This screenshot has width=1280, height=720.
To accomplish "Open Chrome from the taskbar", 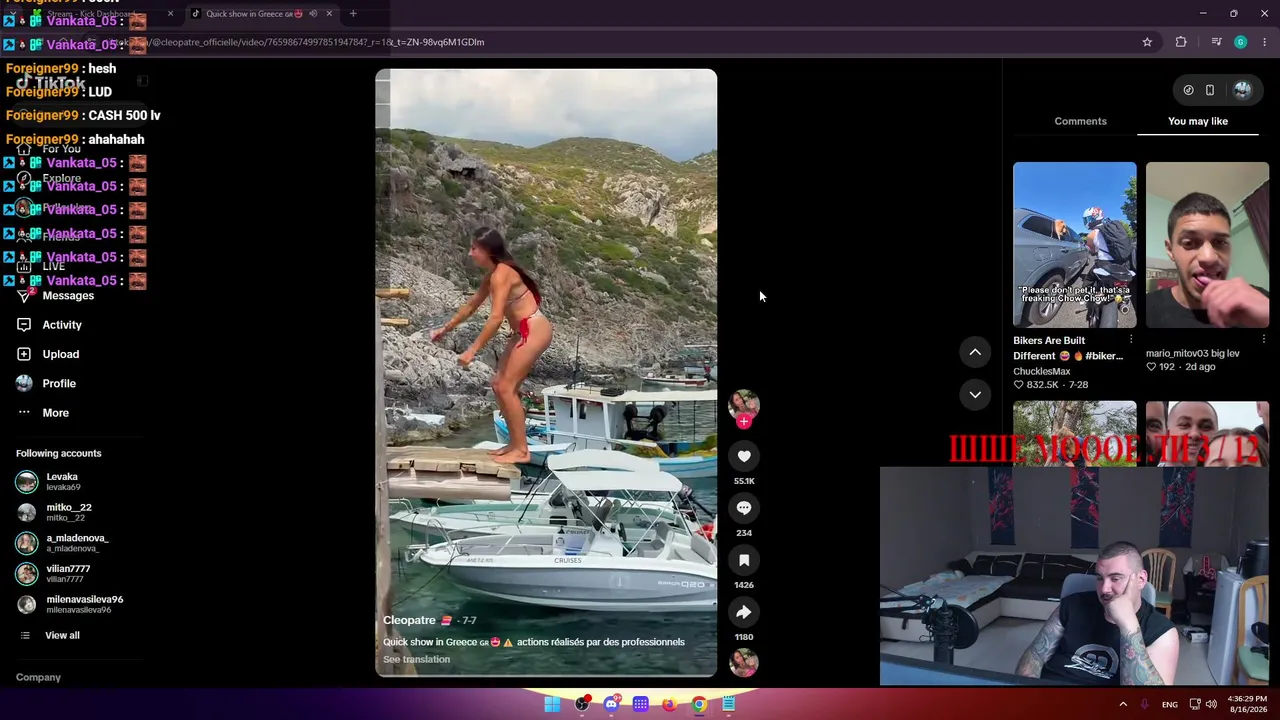I will [x=699, y=704].
